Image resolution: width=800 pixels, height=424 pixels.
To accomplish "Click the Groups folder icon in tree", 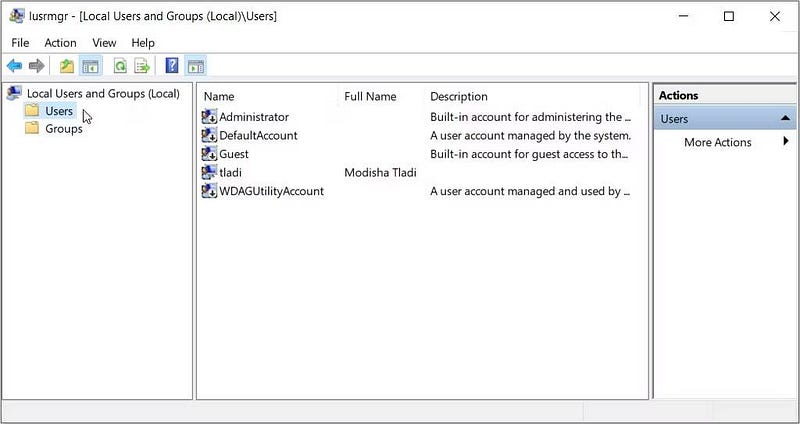I will pos(32,128).
